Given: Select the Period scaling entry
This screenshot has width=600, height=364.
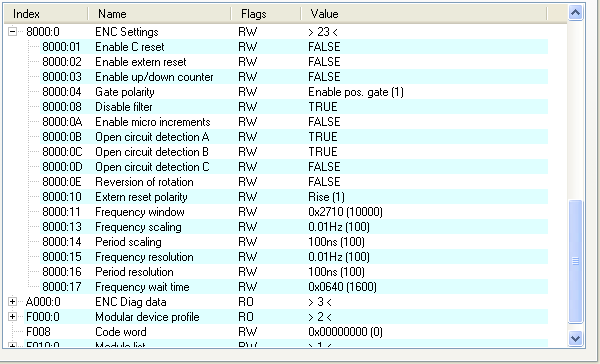Looking at the screenshot, I should coord(293,242).
